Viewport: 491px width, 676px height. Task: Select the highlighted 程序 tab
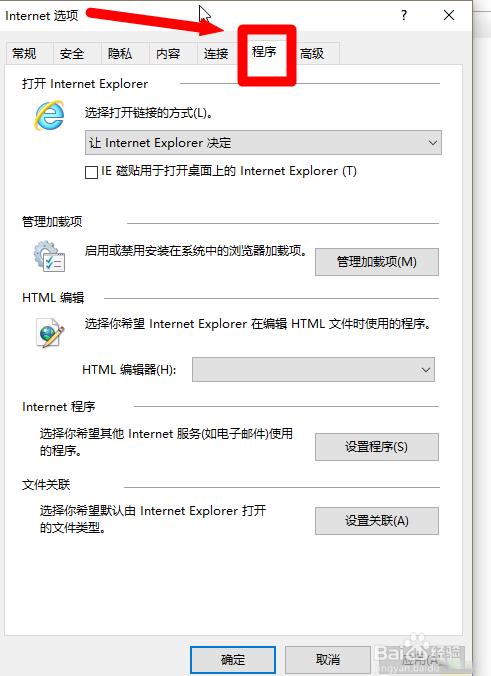coord(264,52)
